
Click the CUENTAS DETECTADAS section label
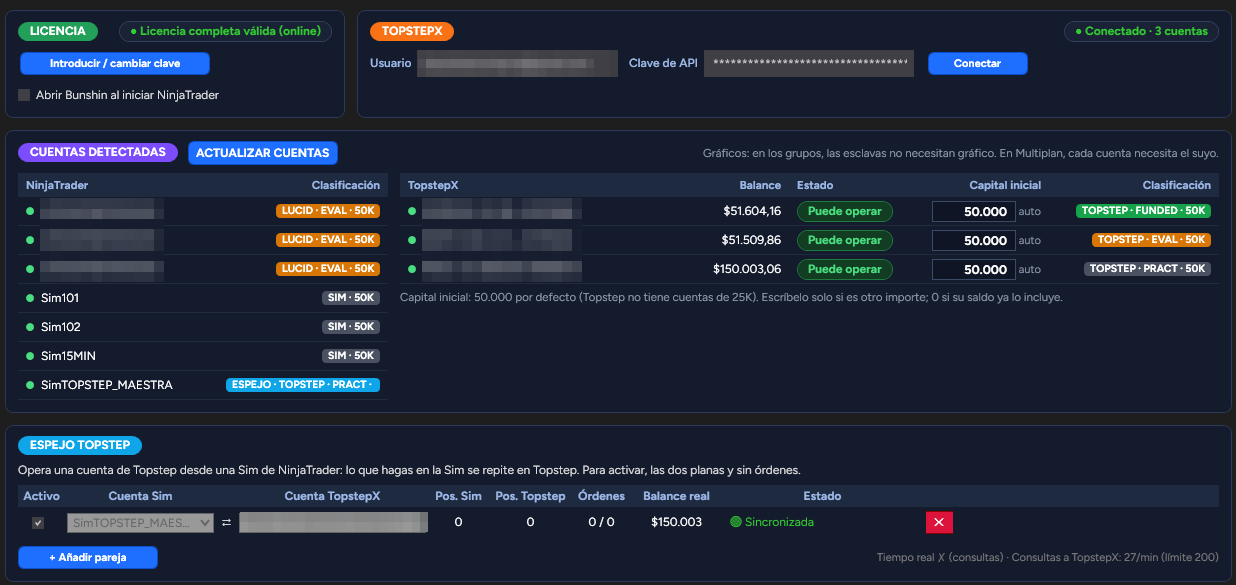(98, 152)
